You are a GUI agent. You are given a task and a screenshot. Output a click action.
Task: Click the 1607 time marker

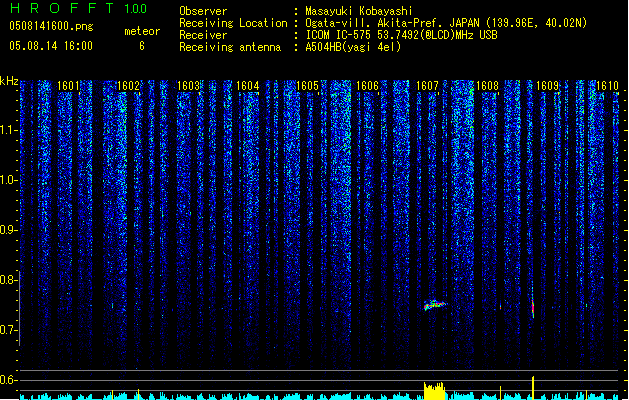427,86
